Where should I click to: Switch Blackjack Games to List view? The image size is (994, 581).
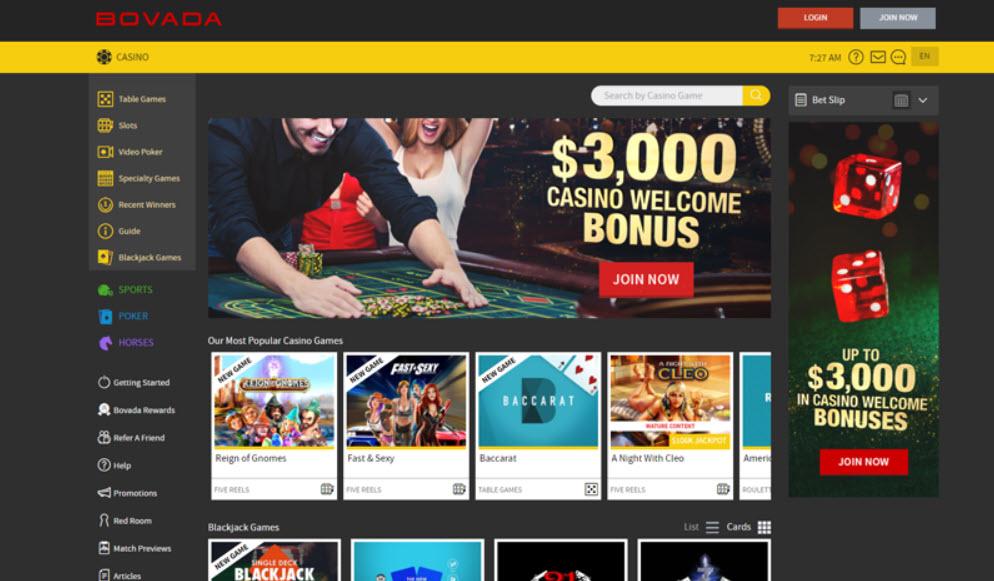[x=701, y=527]
